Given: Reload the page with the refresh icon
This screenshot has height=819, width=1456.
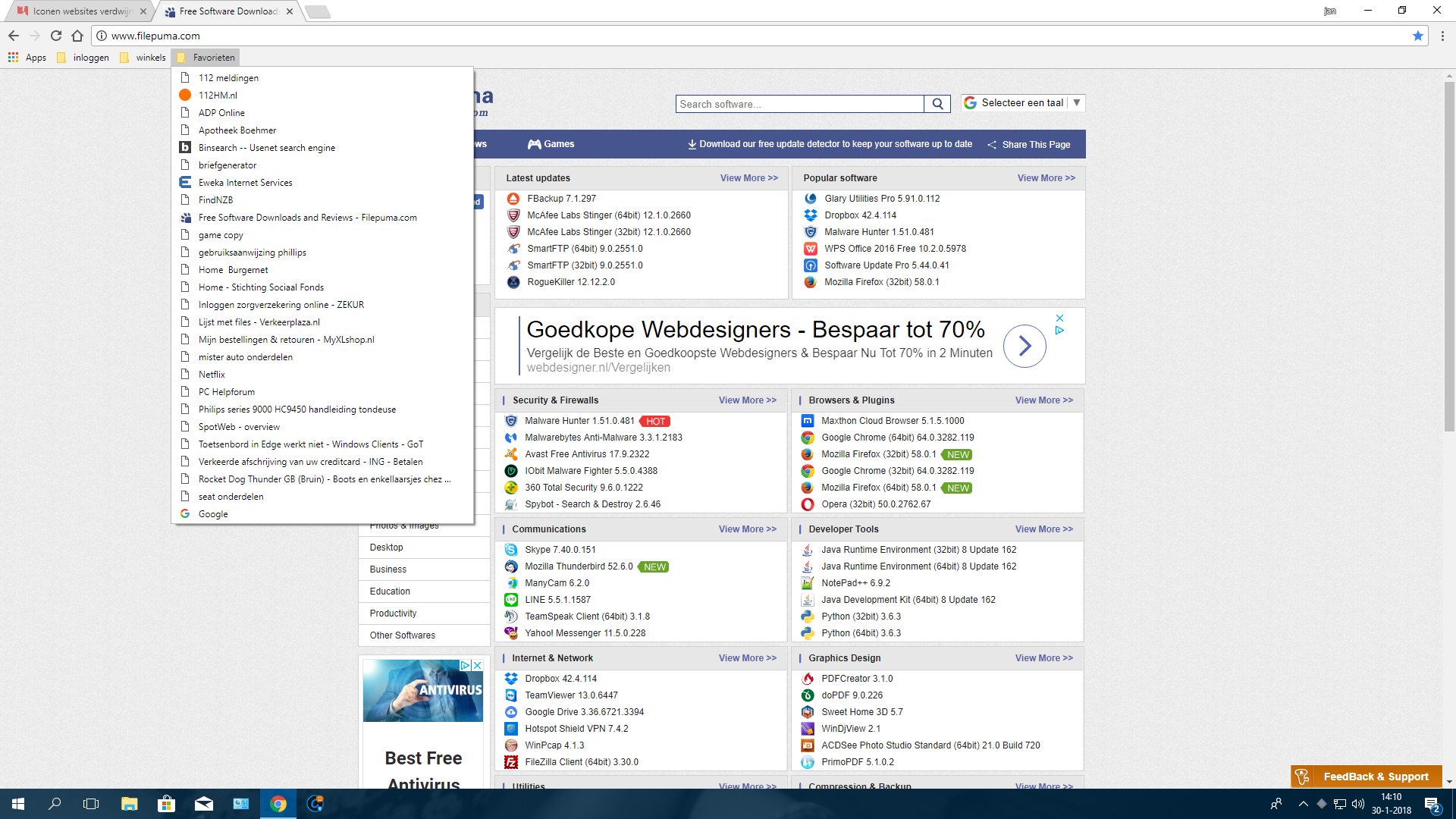Looking at the screenshot, I should point(56,36).
